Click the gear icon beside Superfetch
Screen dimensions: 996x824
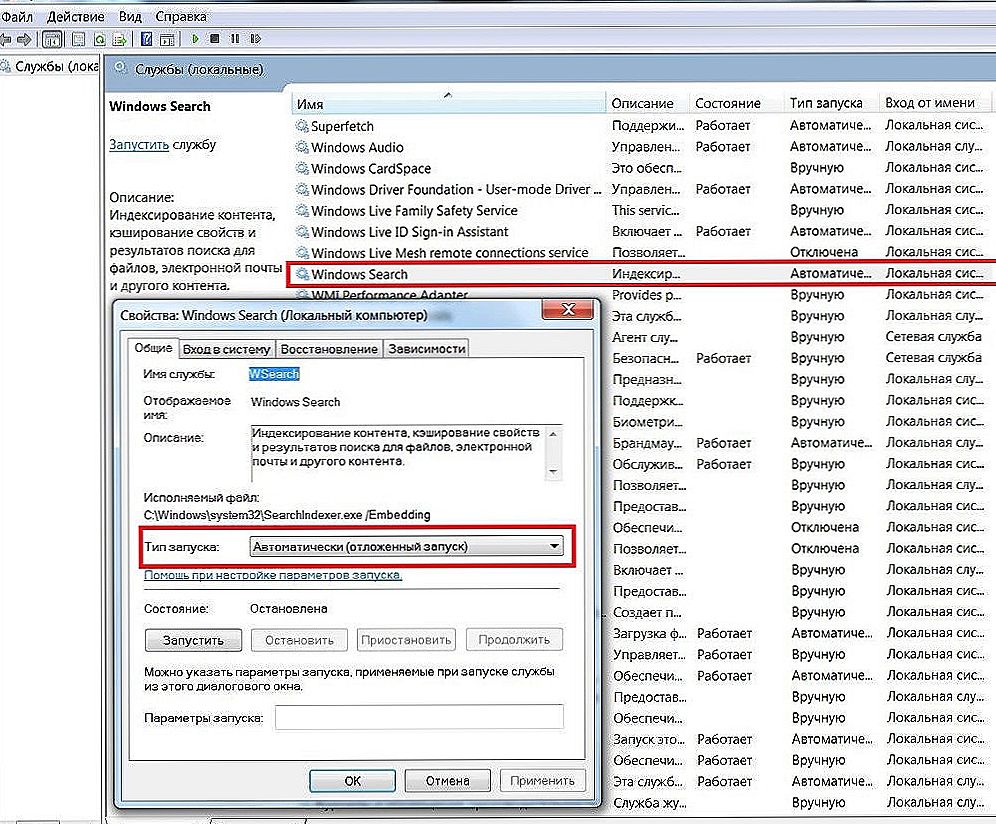click(302, 126)
